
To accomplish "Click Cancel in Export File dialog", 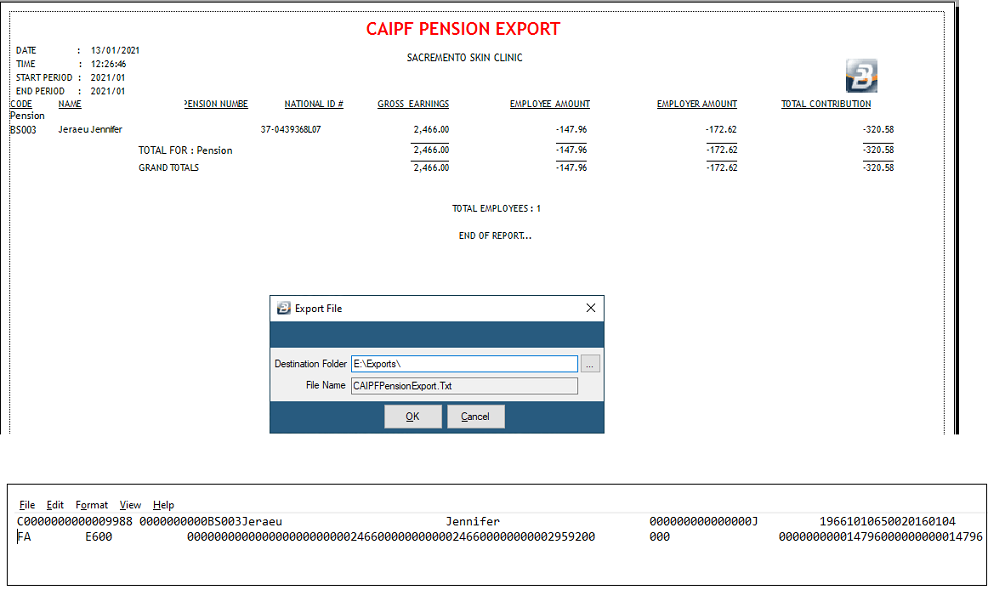I will (475, 417).
